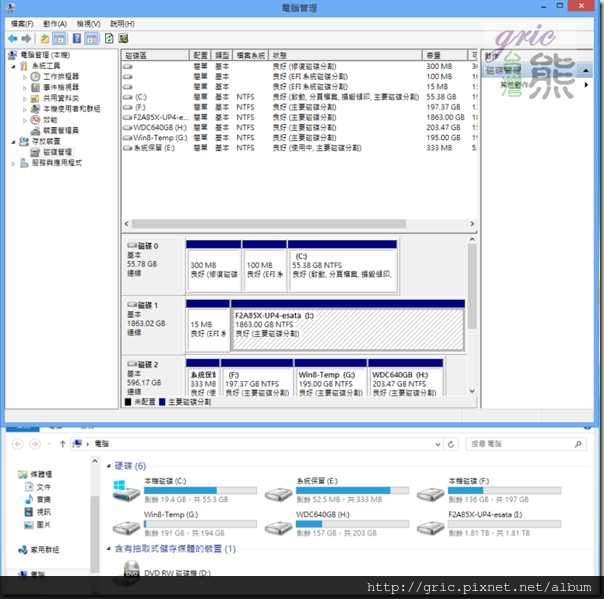Viewport: 604px width, 599px height.
Task: Click the volume list horizontal scrollbar thumb
Action: tap(268, 224)
